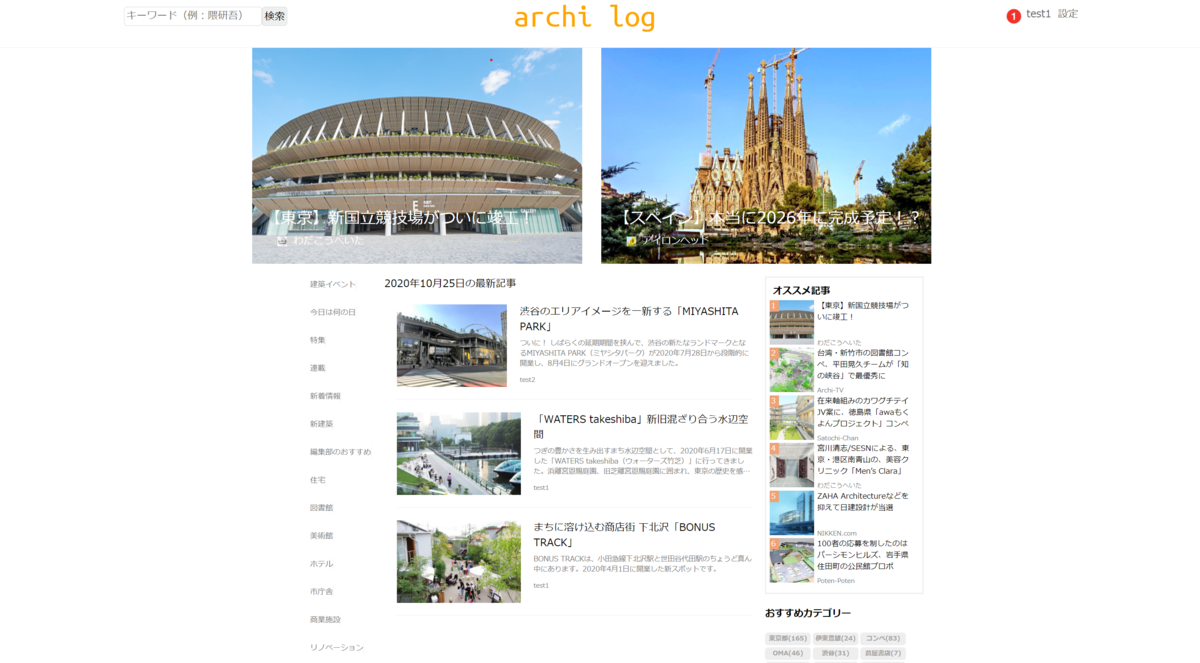1200x663 pixels.
Task: Select the 東京都(165) category tag
Action: [788, 638]
